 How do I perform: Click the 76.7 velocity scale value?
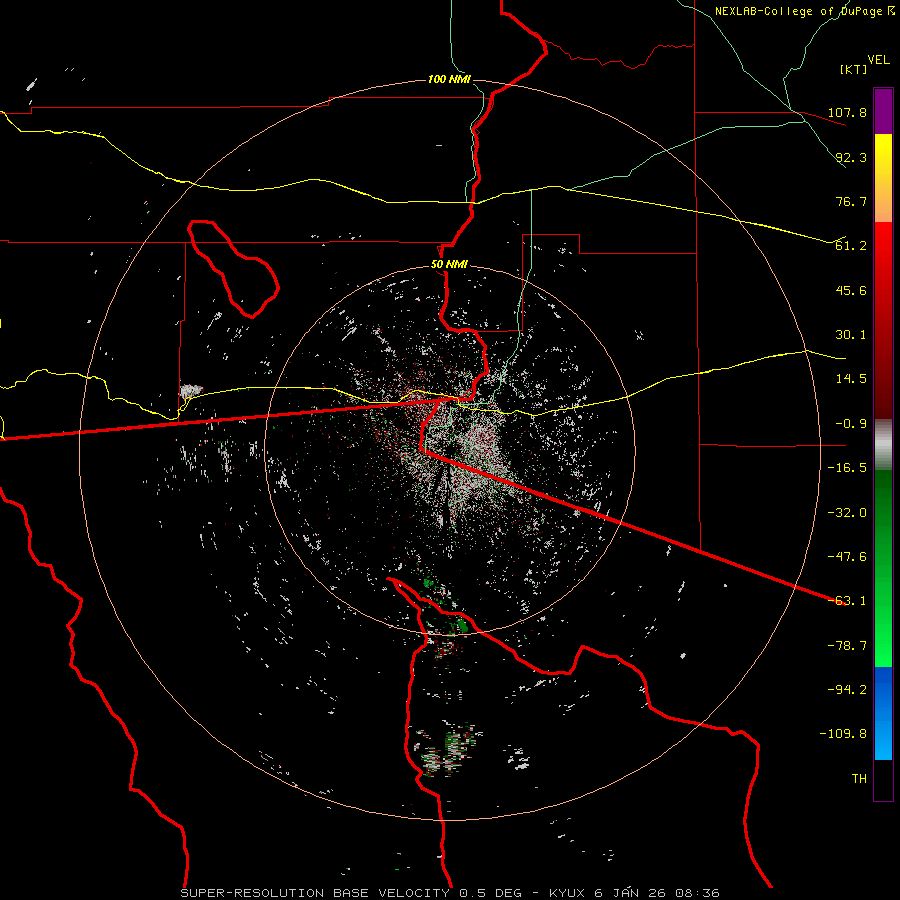pyautogui.click(x=851, y=201)
